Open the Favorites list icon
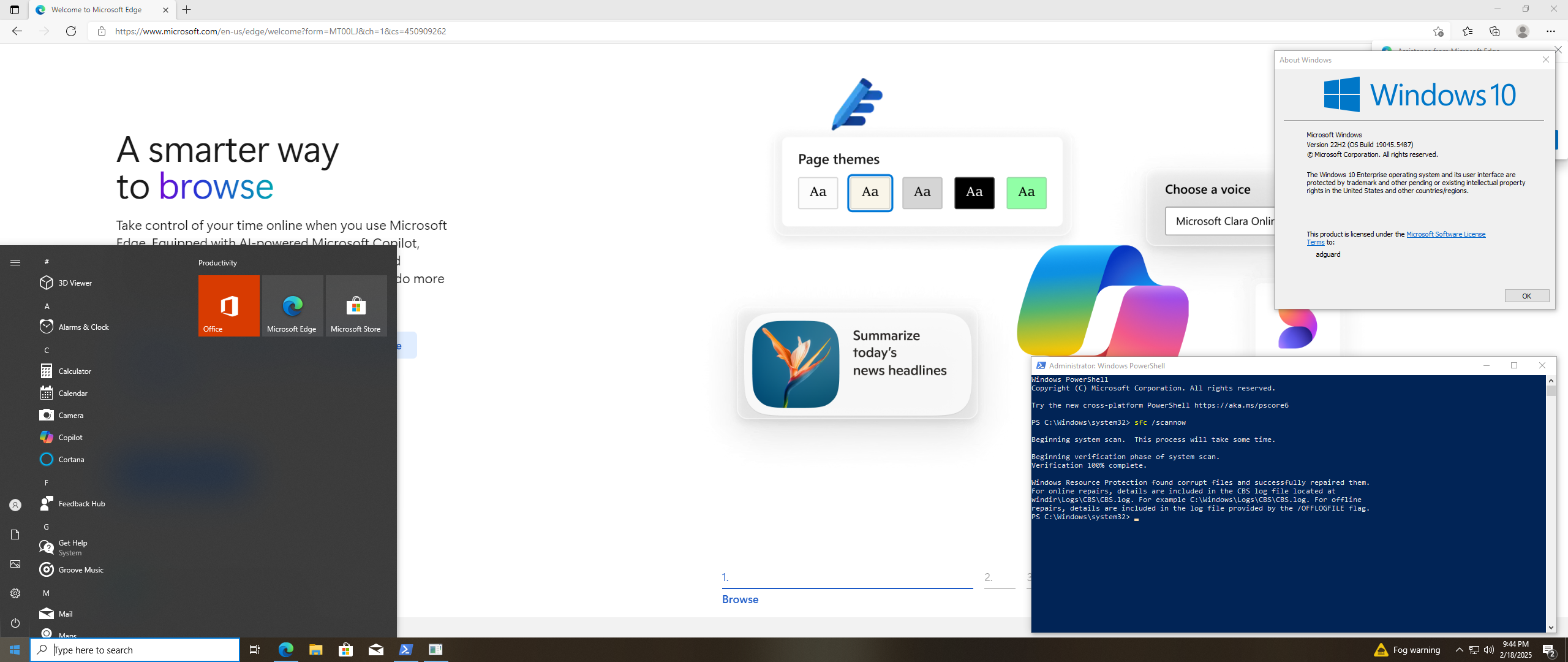 coord(1468,31)
